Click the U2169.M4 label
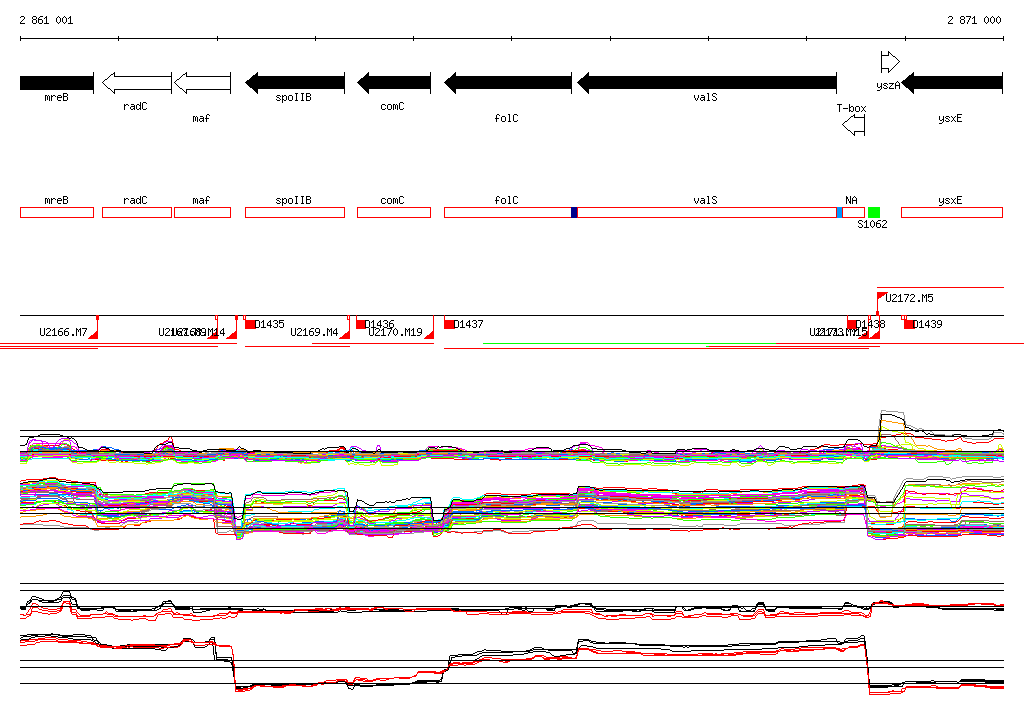Viewport: 1024px width, 714px height. (x=314, y=333)
